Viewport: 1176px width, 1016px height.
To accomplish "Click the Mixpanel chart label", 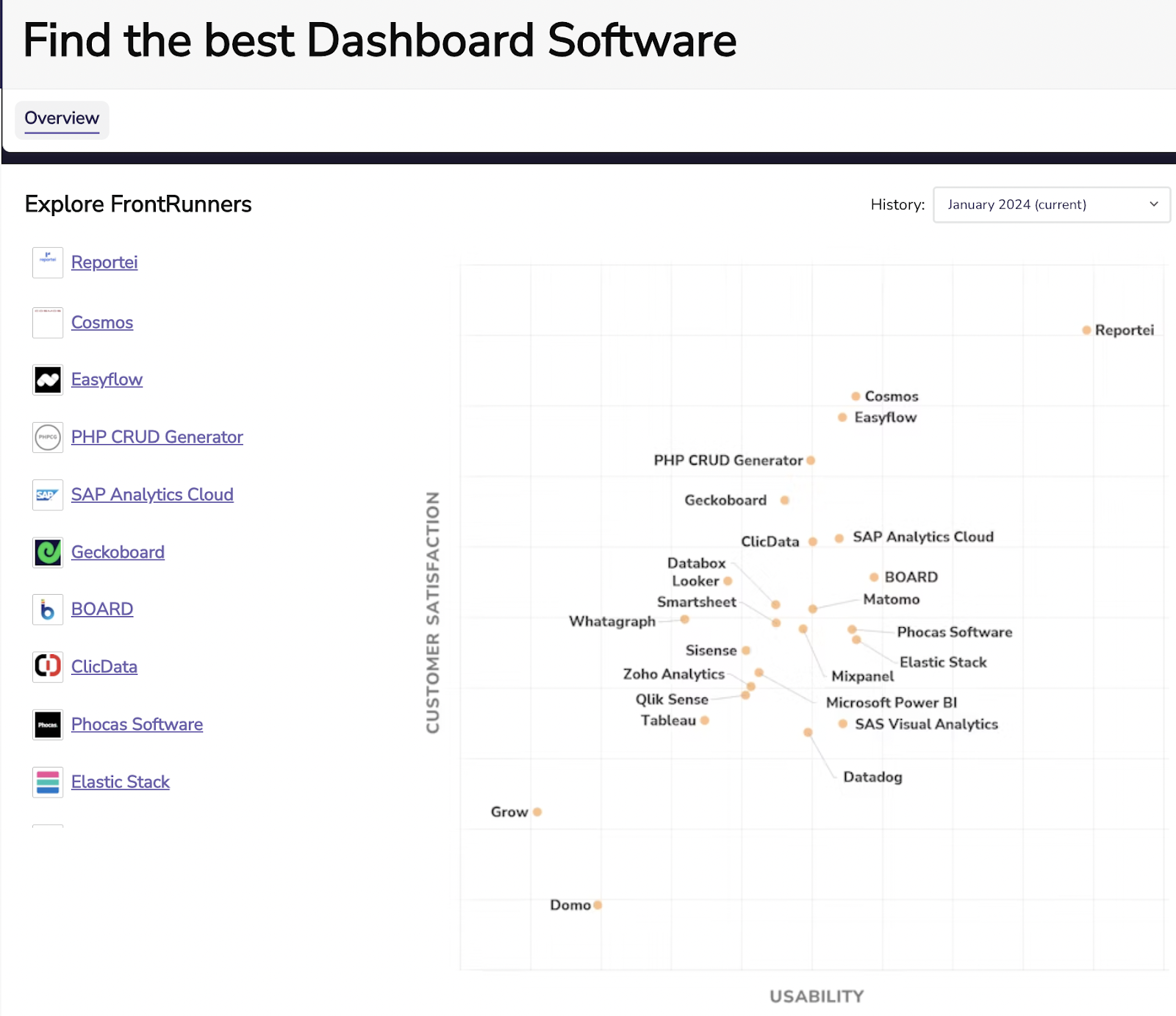I will pyautogui.click(x=863, y=676).
